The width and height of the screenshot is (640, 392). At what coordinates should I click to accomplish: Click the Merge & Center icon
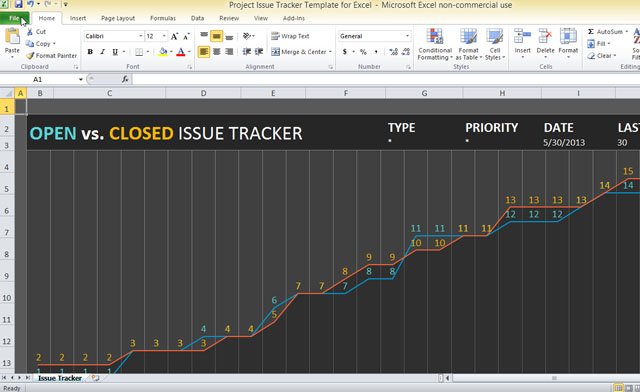[276, 51]
